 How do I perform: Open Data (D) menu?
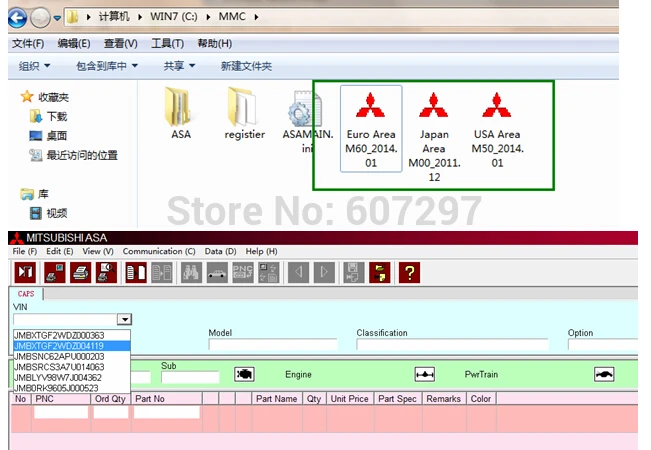click(x=220, y=251)
